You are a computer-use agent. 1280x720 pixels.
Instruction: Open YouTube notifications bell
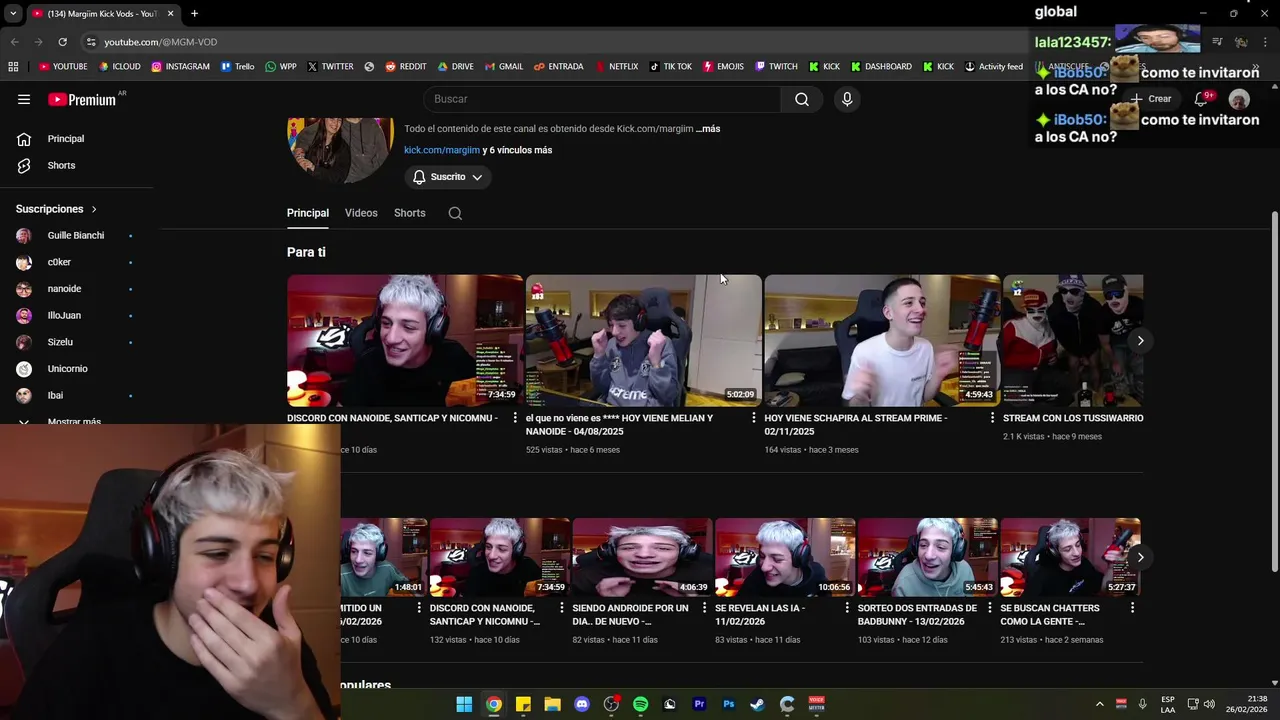coord(1202,99)
